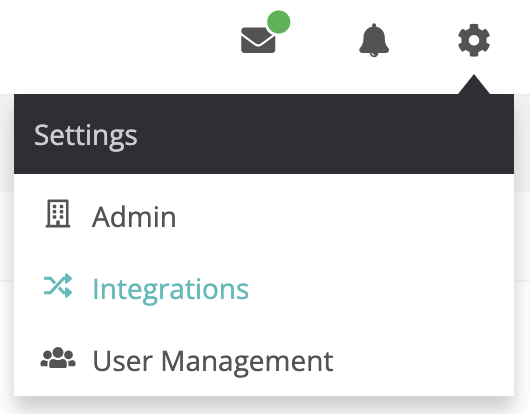Click the word Management in the menu

(x=247, y=362)
